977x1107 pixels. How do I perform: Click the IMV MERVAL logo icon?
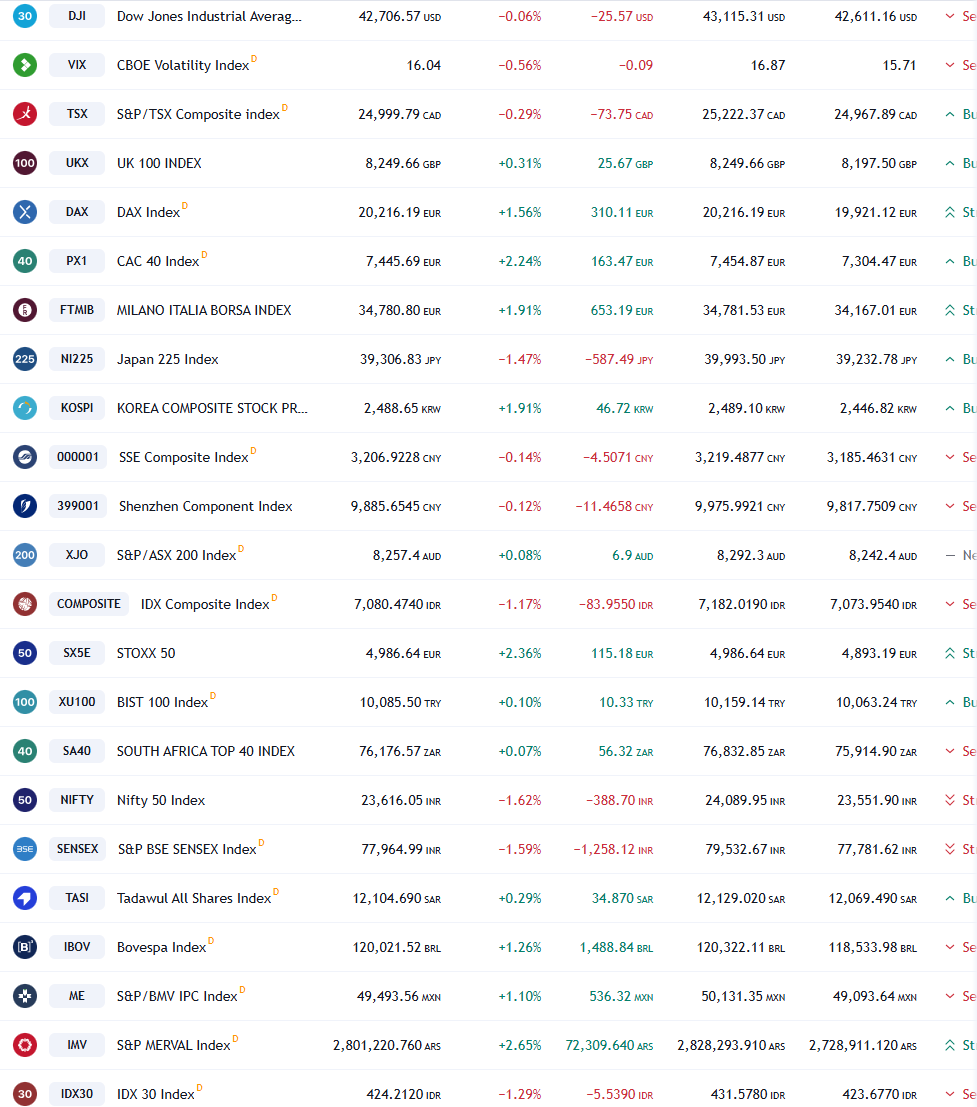click(x=25, y=1045)
